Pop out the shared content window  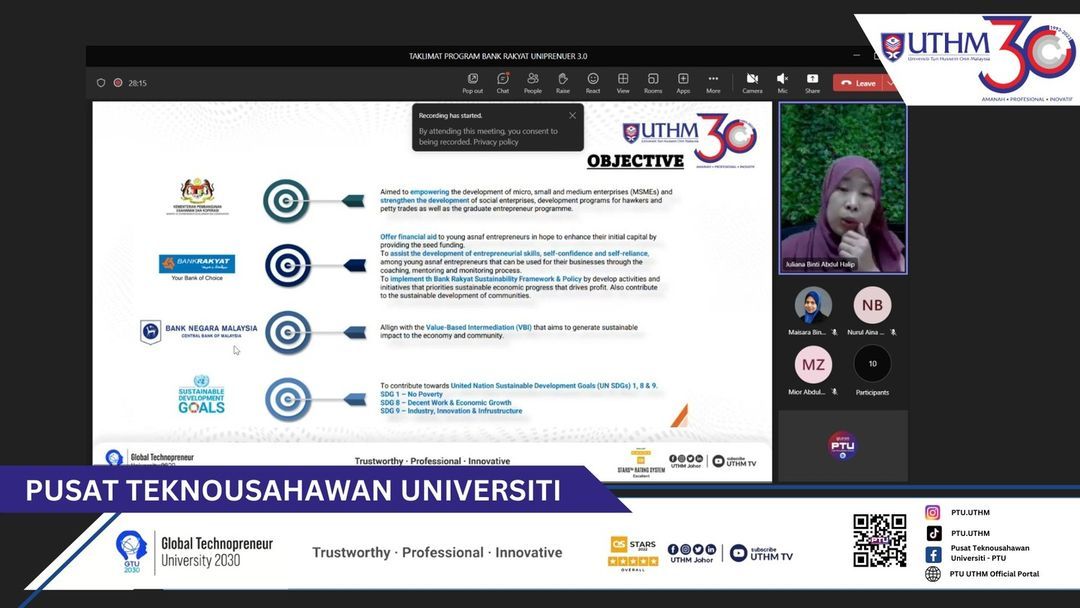click(472, 81)
